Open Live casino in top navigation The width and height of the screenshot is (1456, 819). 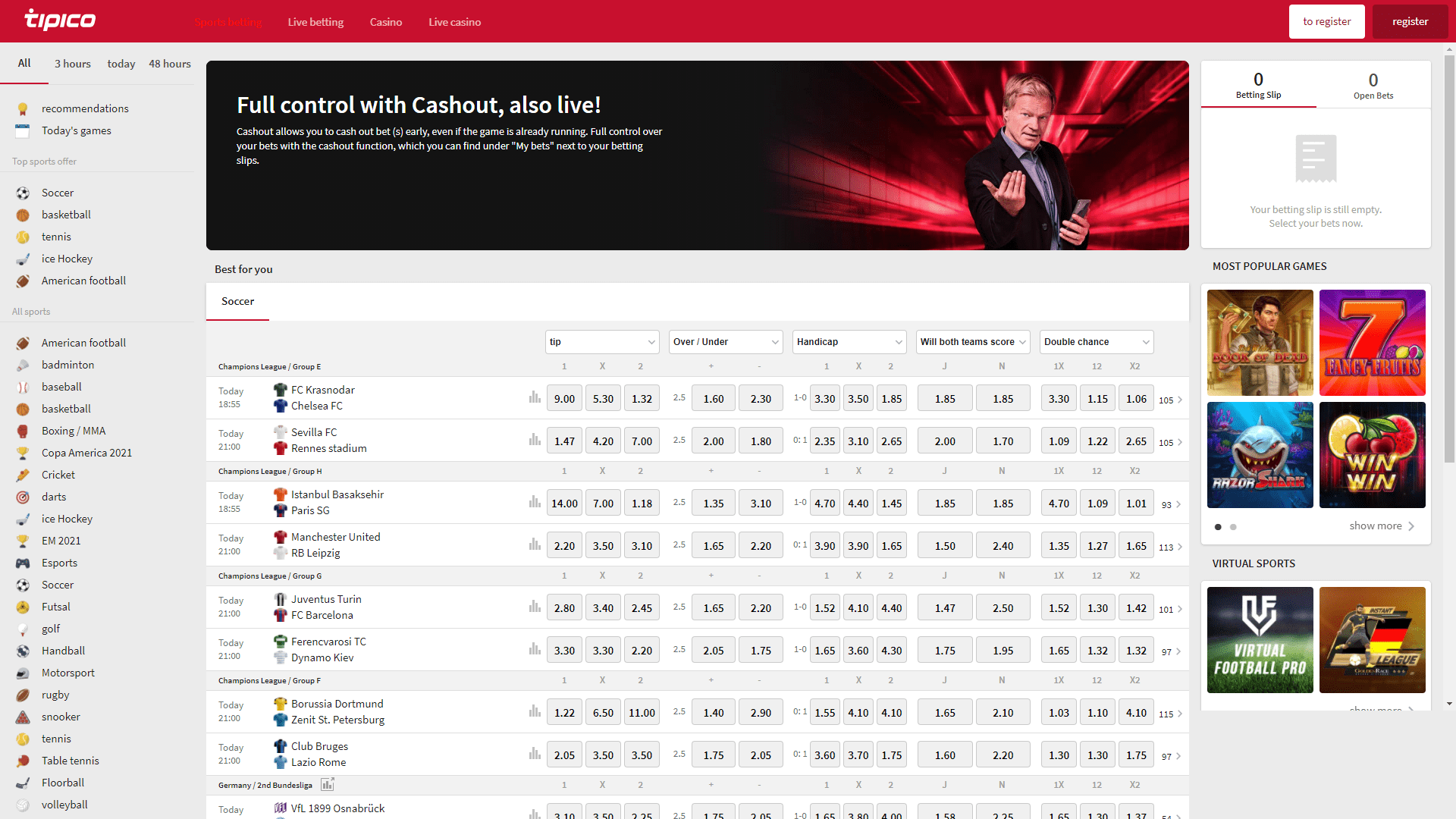pyautogui.click(x=454, y=22)
